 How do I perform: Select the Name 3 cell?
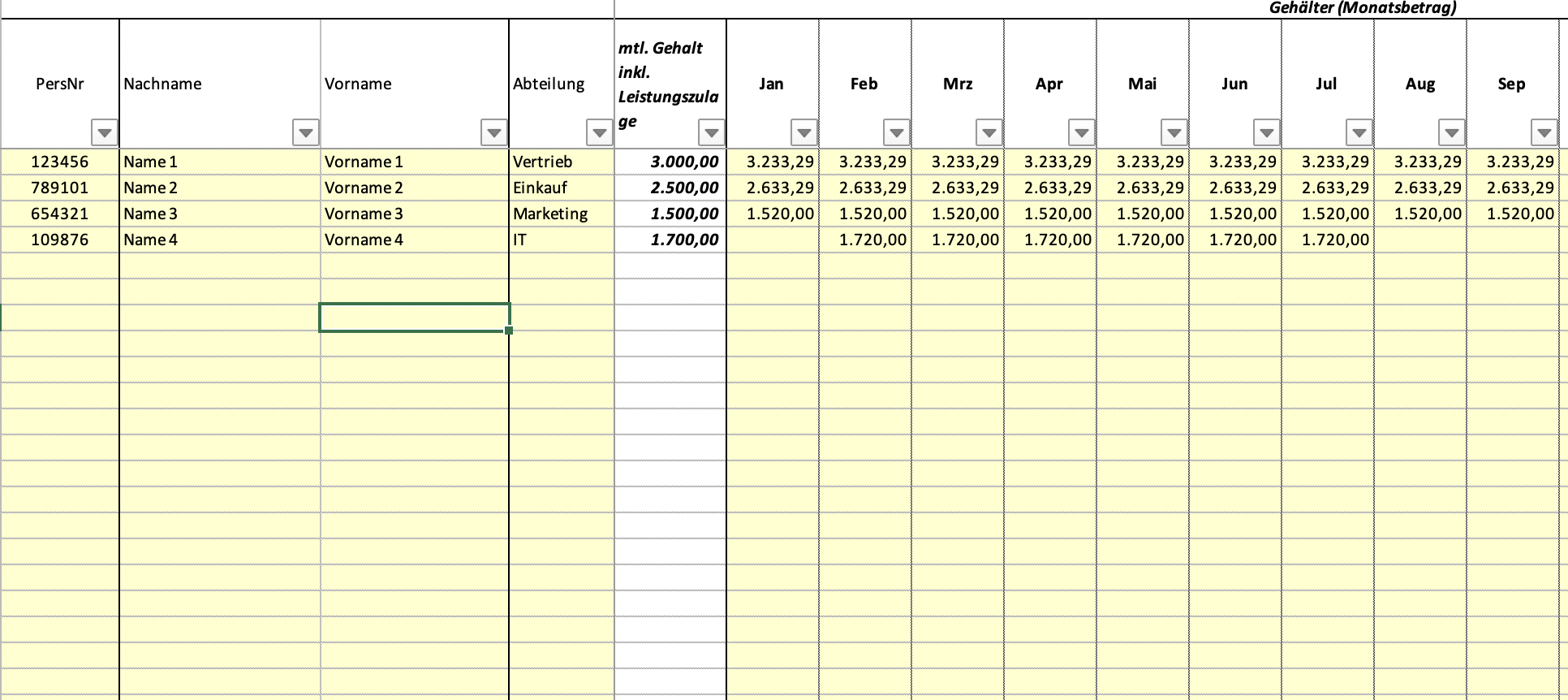(x=220, y=214)
